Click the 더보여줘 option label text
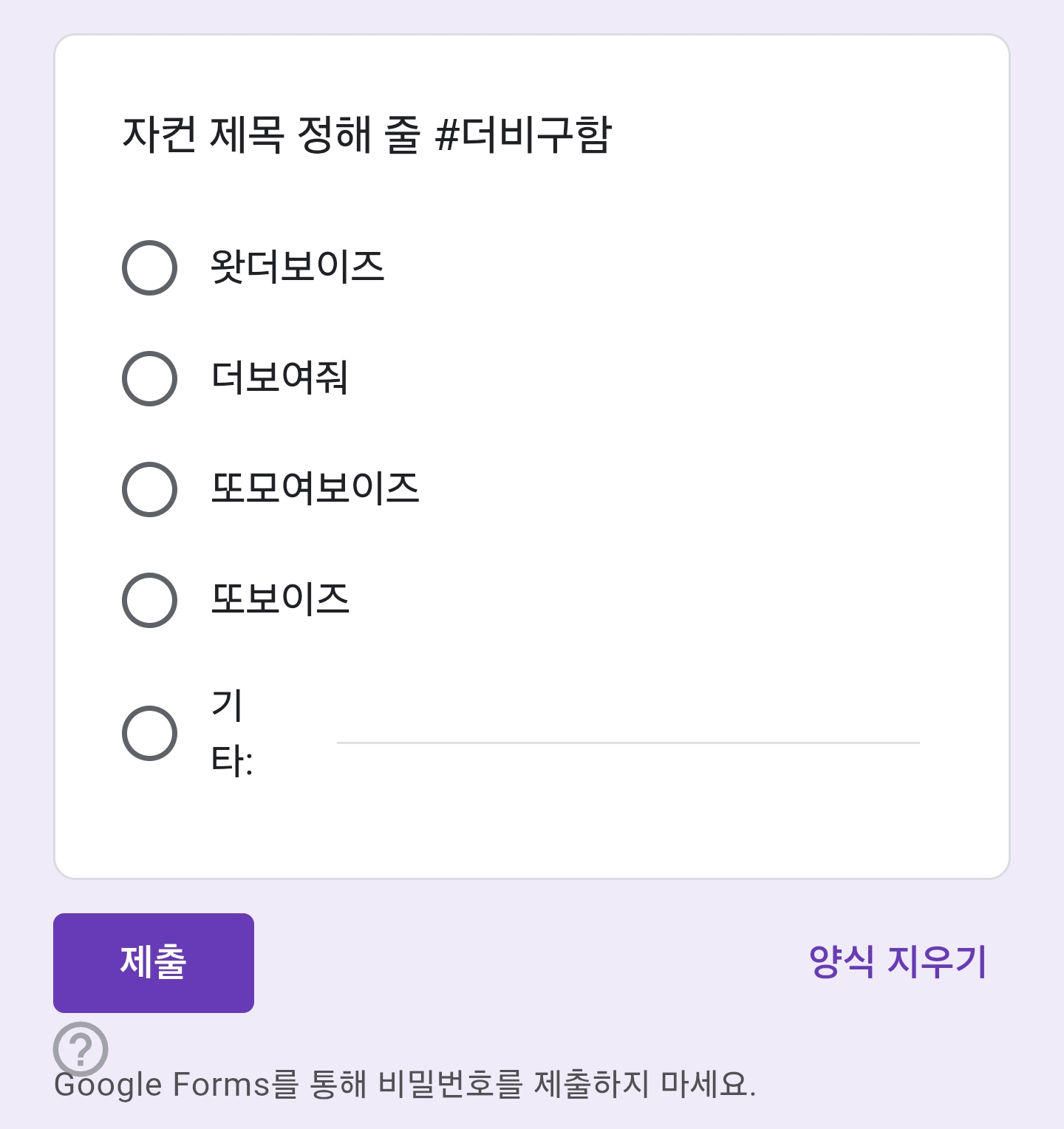This screenshot has height=1129, width=1064. [x=279, y=378]
